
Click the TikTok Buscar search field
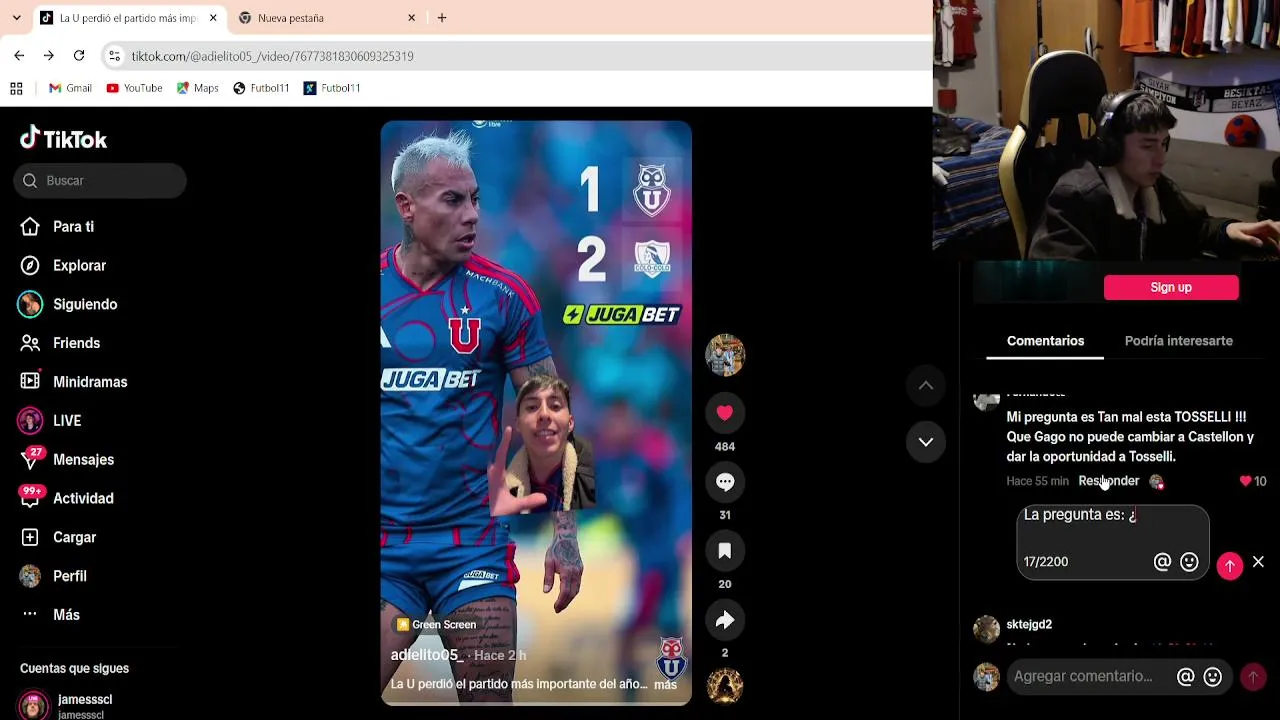tap(100, 181)
